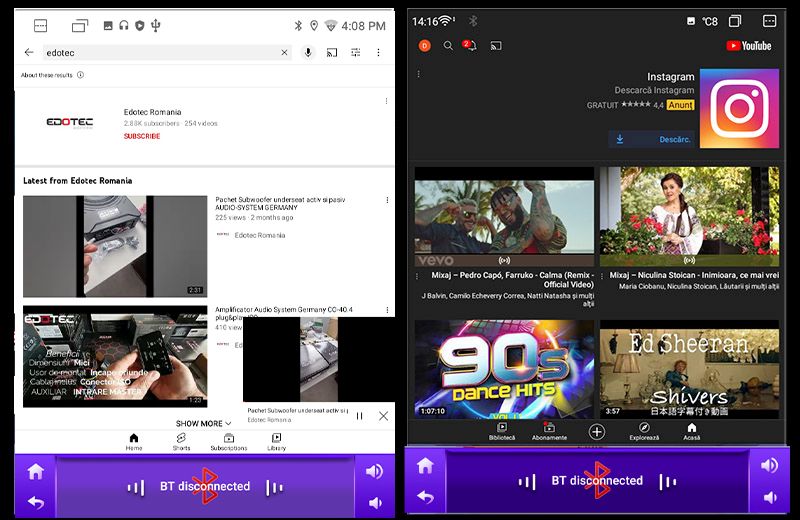Tap the YouTube logo
This screenshot has height=520, width=800.
click(748, 46)
